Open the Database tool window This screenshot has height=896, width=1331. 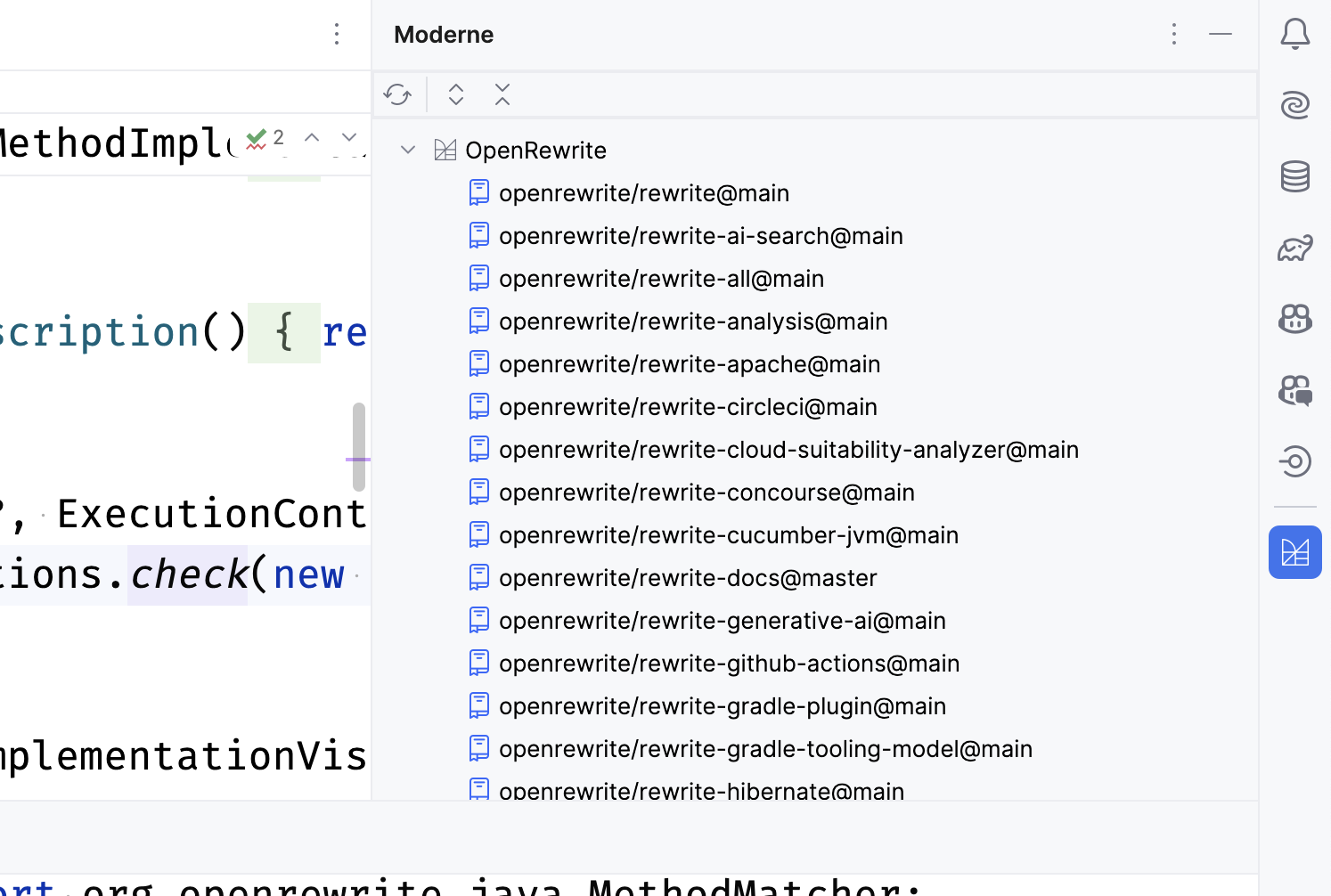(x=1295, y=176)
